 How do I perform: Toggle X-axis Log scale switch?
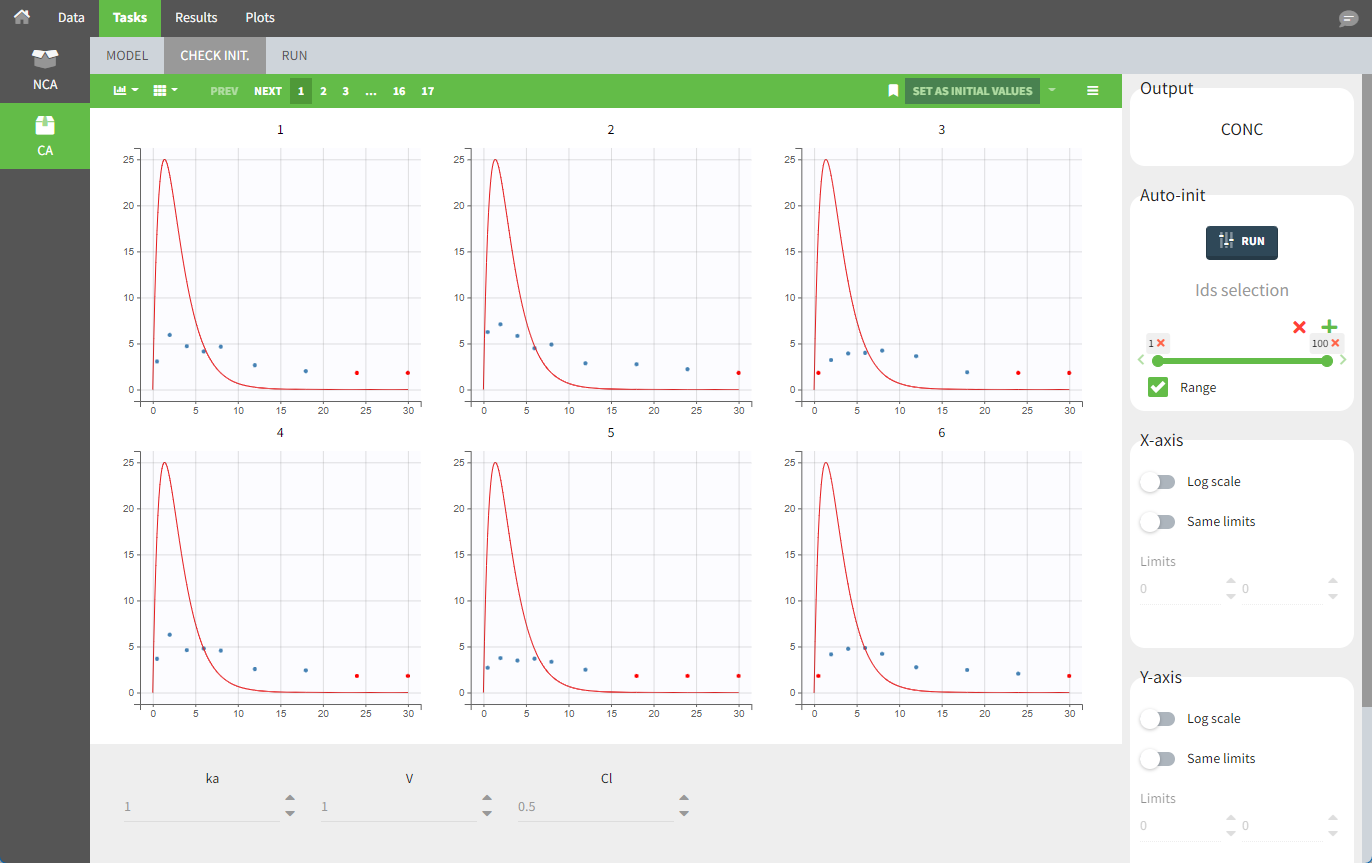(1158, 482)
